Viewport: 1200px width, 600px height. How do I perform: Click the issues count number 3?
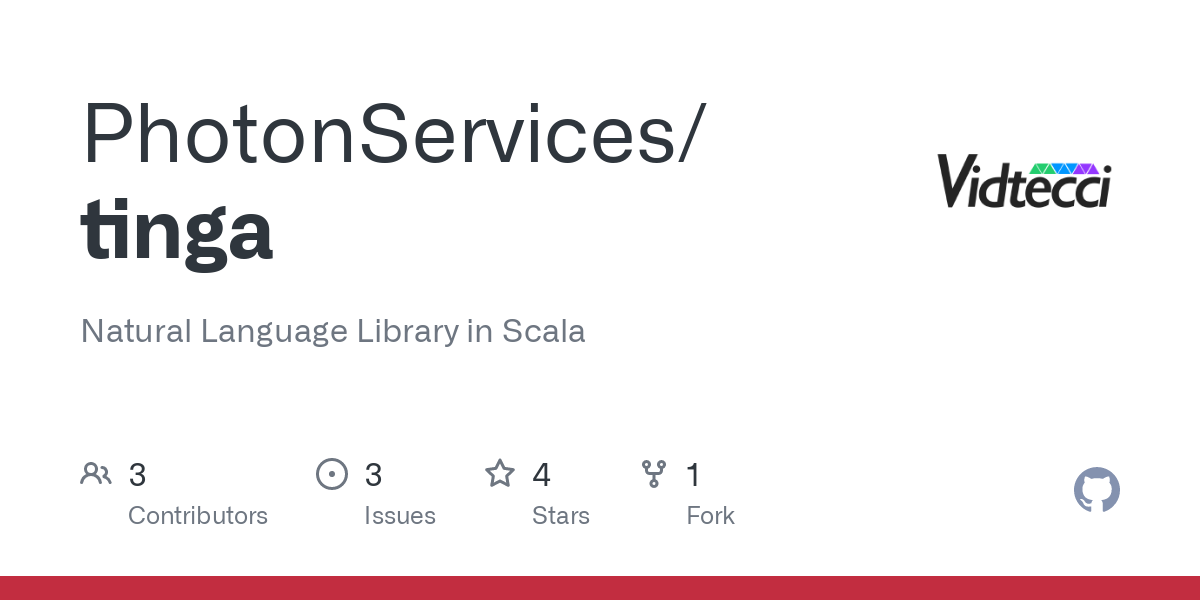point(374,475)
